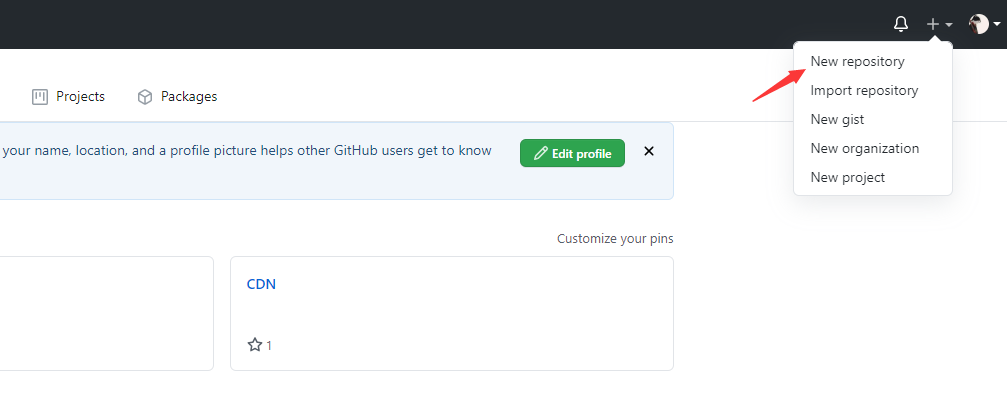Open Customize your pins
Viewport: 1007px width, 414px height.
pyautogui.click(x=615, y=239)
